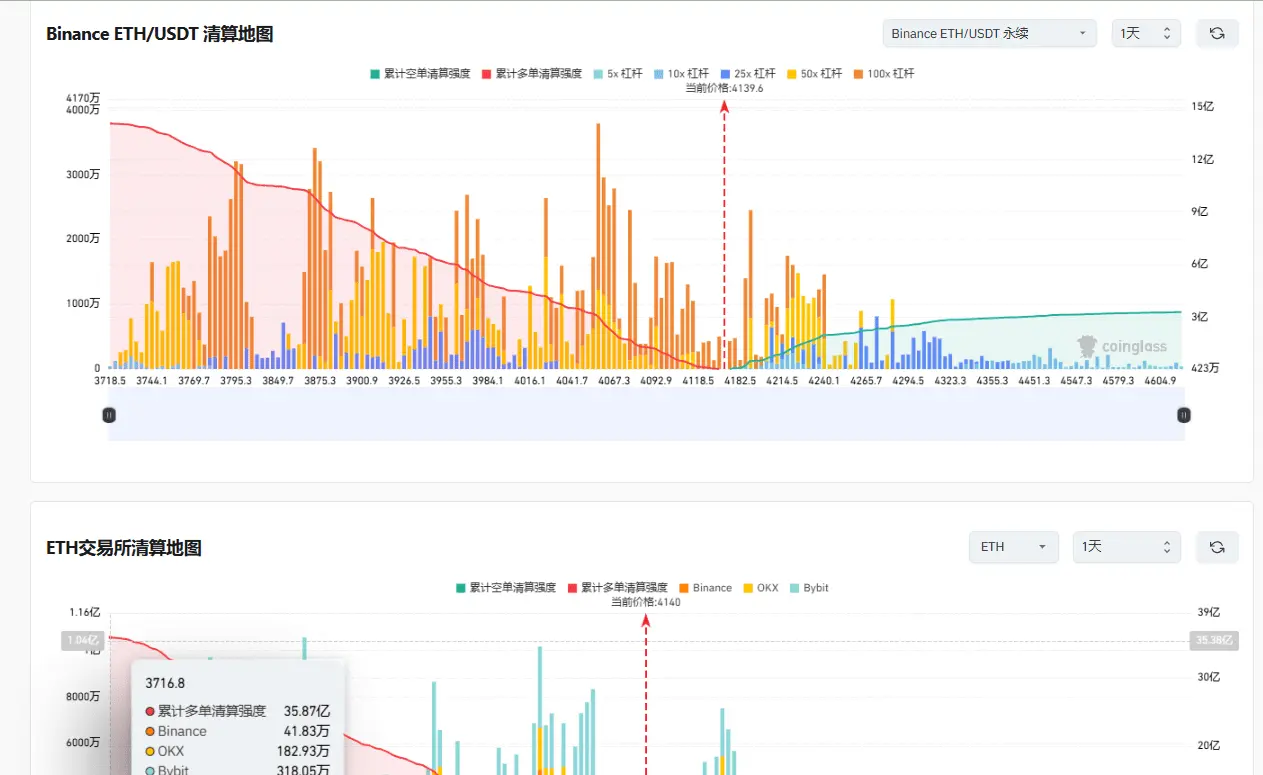Screen dimensions: 1263x775
Task: Toggle 累计空单清算强度 legend in lower chart
Action: 505,588
